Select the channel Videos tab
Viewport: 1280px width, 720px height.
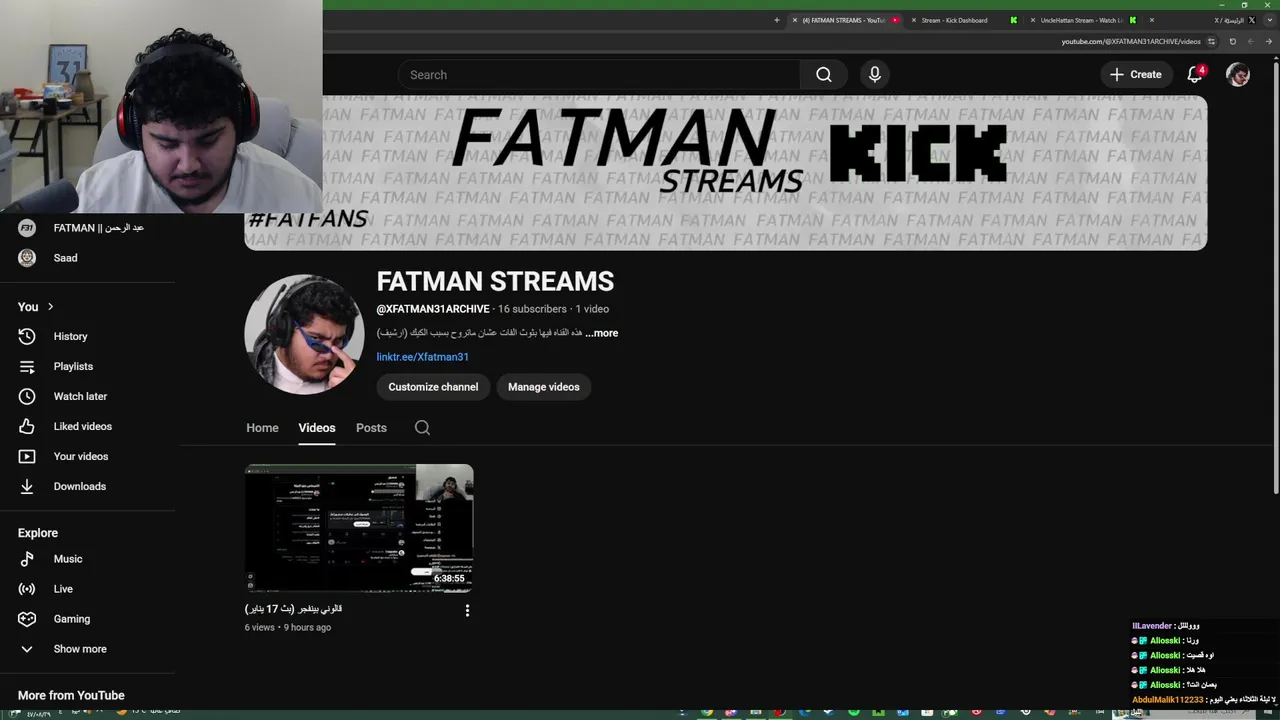[x=317, y=428]
